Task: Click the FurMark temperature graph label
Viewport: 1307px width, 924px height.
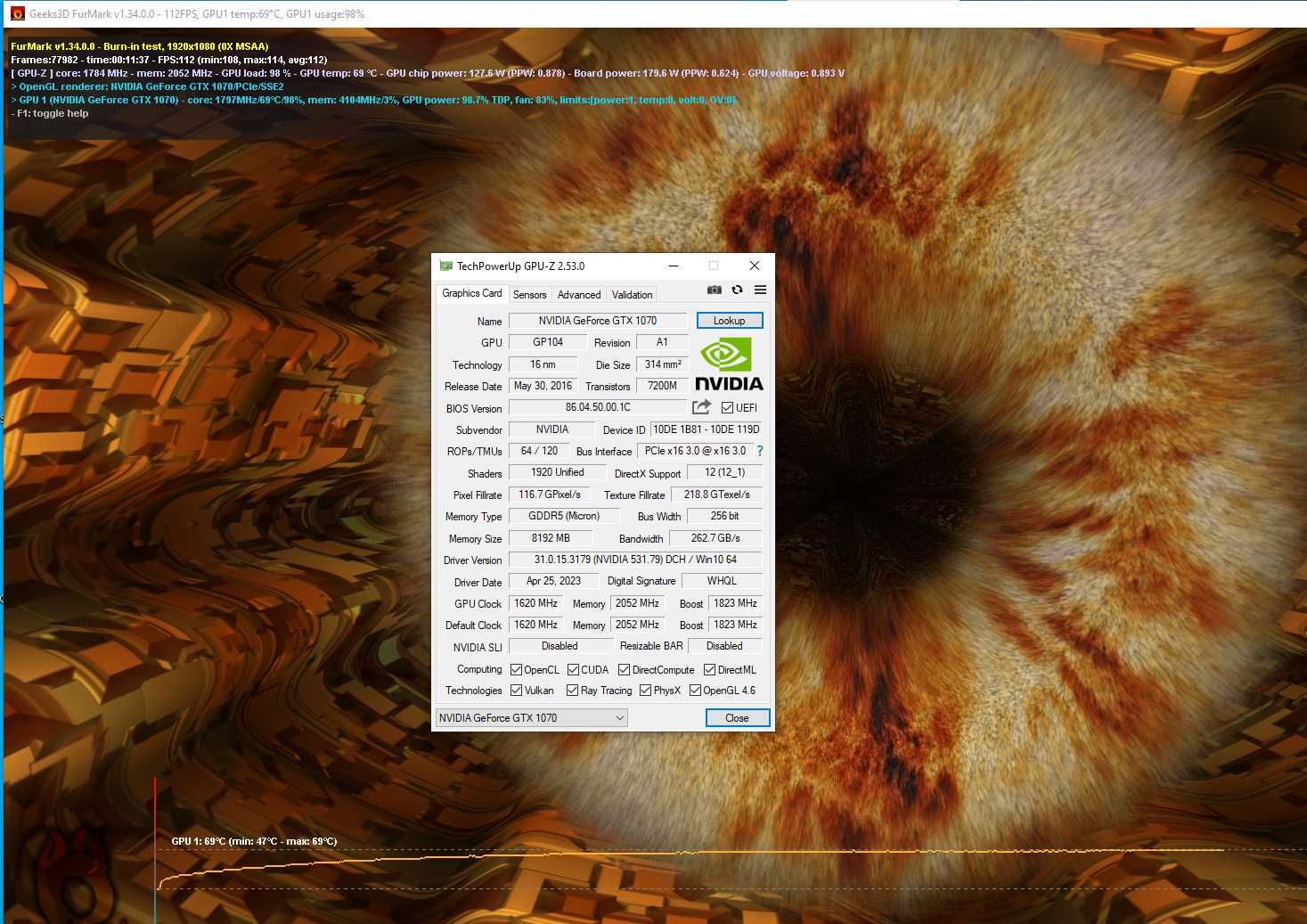Action: 254,841
